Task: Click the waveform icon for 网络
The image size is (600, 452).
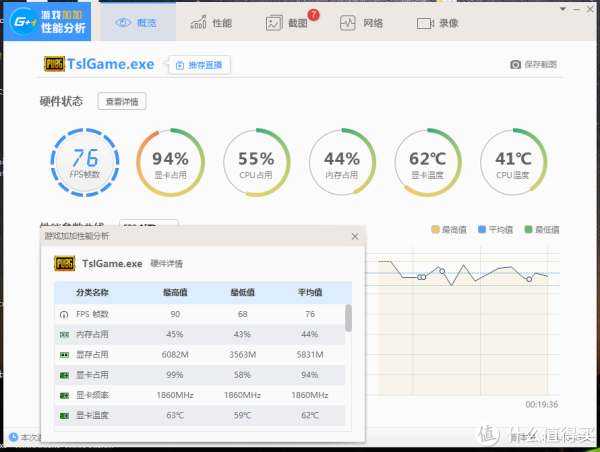Action: click(348, 23)
